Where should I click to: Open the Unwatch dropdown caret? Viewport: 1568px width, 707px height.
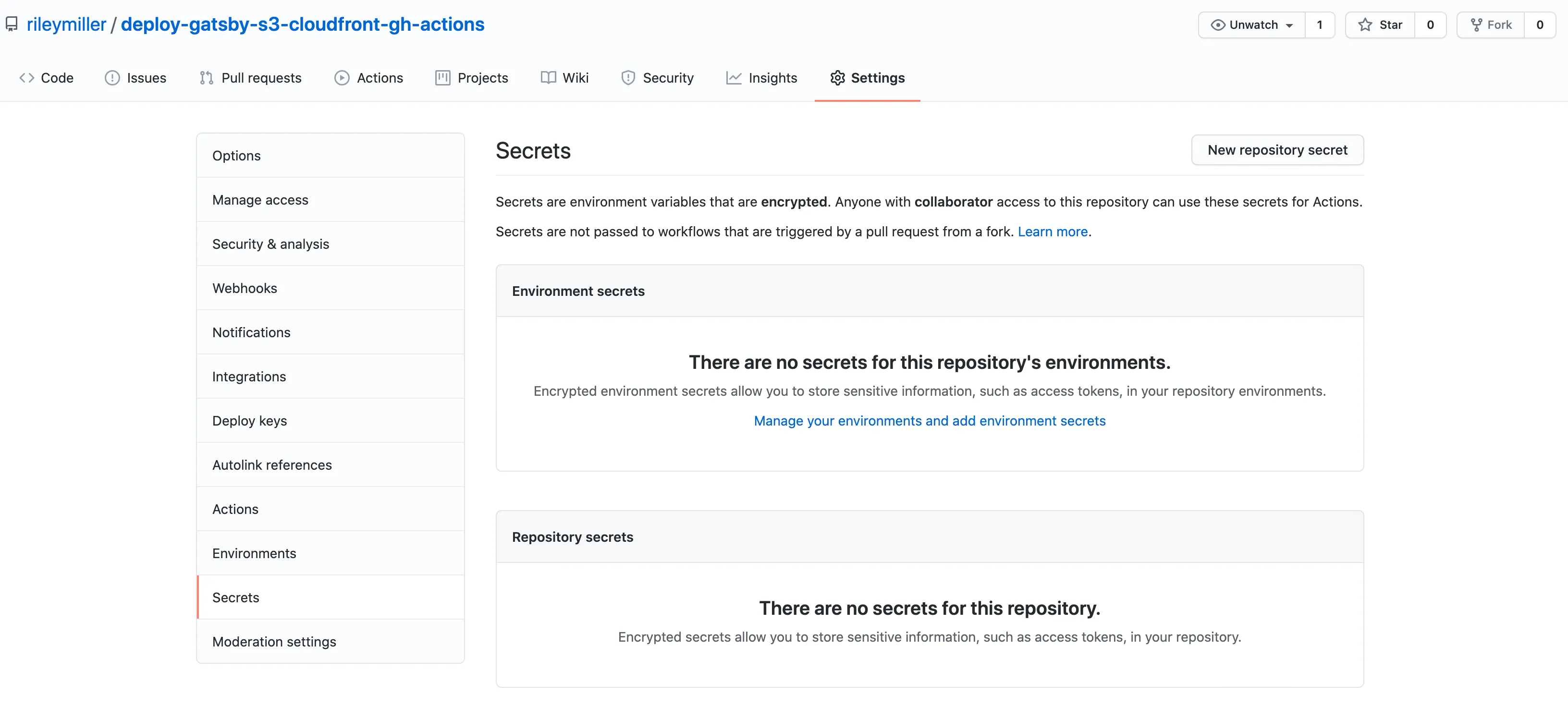pos(1289,25)
